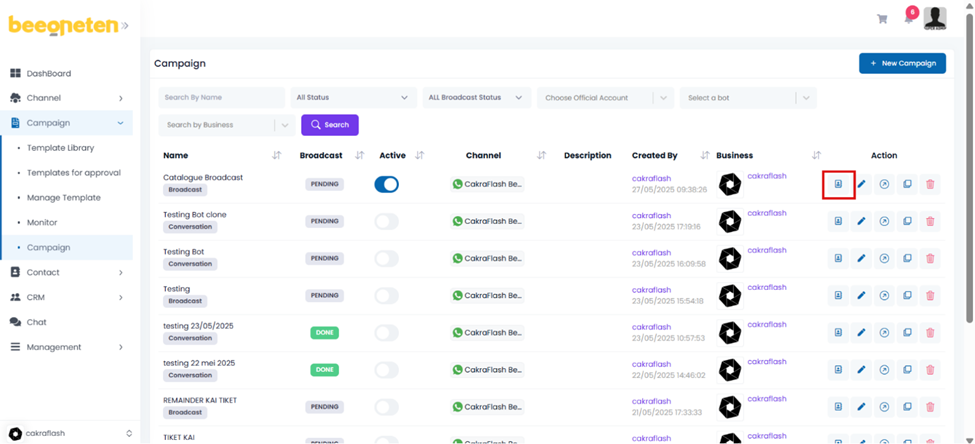Disable the Catalogue Broadcast active toggle

386,184
